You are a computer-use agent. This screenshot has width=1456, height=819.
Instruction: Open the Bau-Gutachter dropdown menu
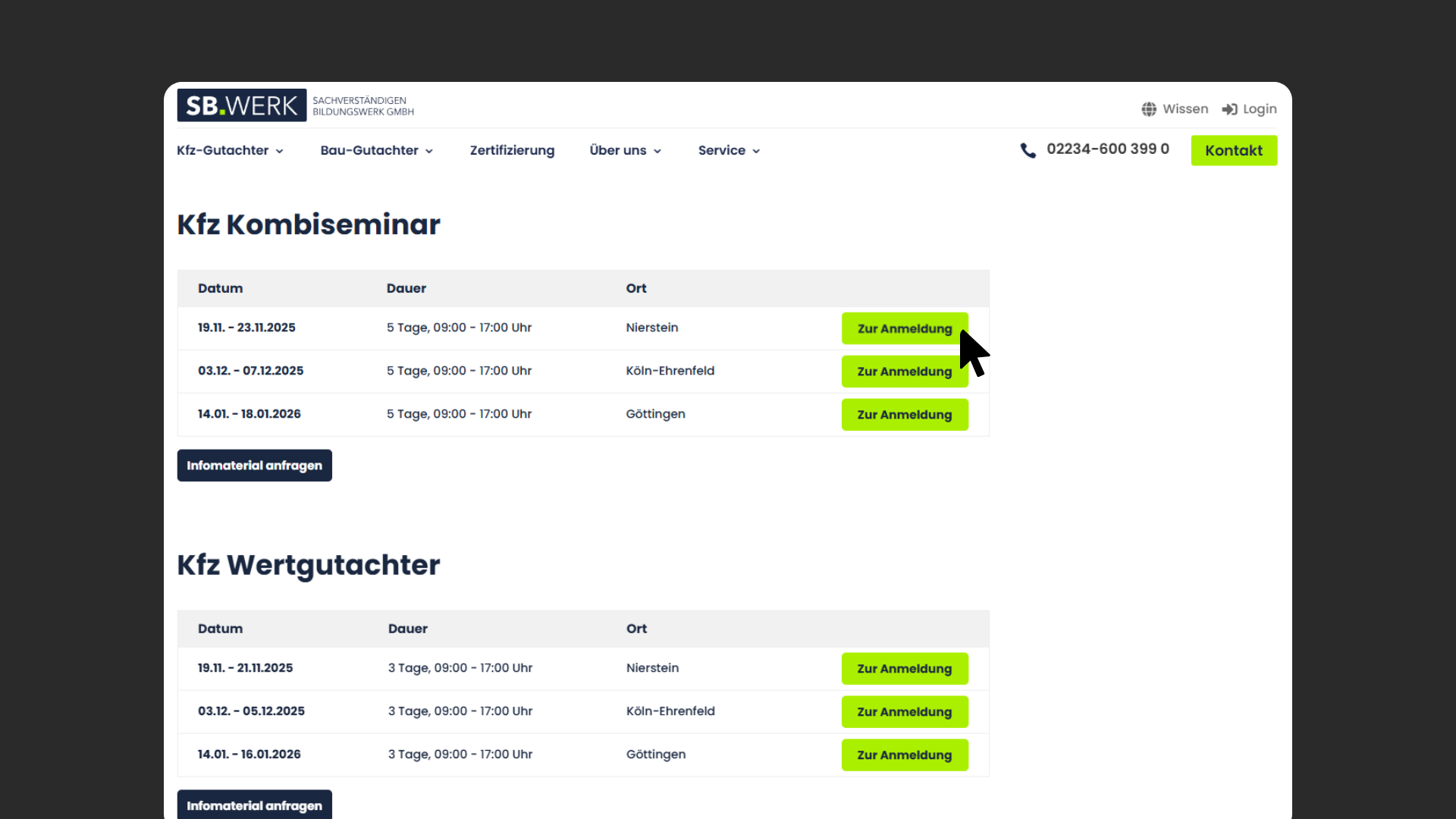(x=376, y=150)
